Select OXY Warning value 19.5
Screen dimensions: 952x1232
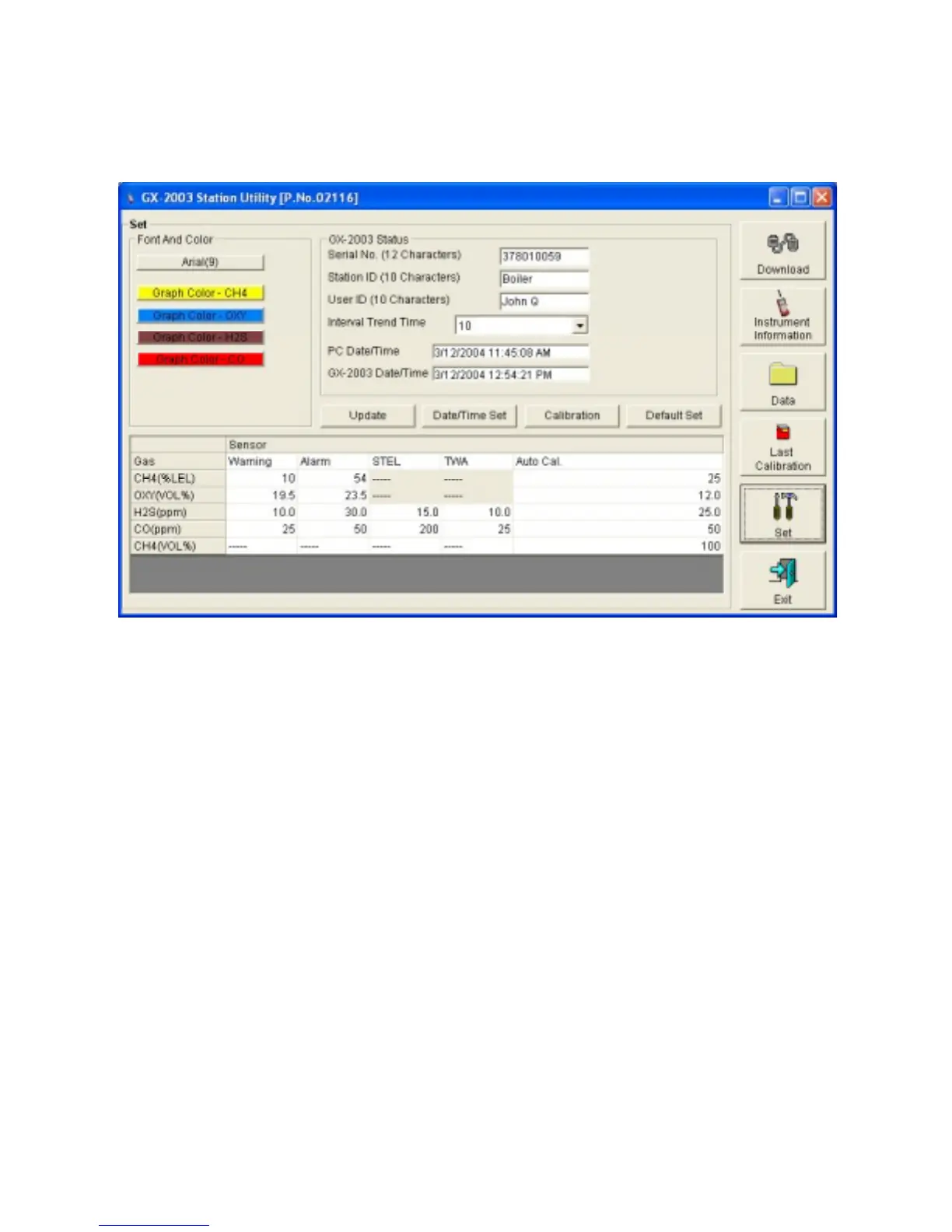pos(261,495)
